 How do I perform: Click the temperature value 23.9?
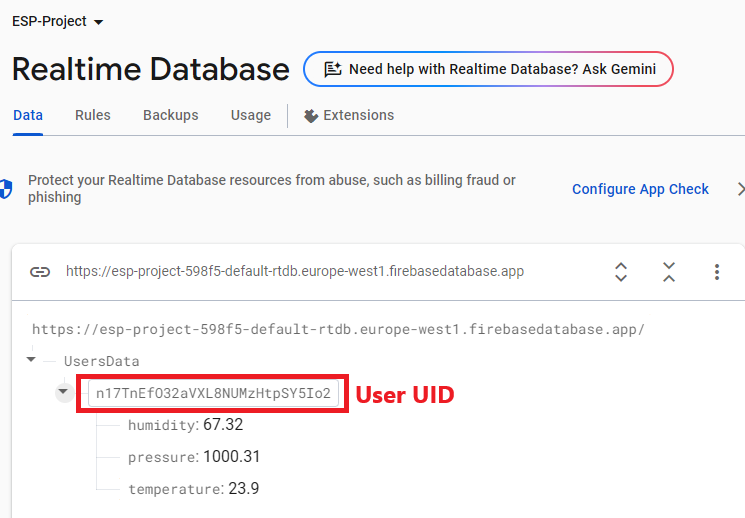[x=244, y=489]
